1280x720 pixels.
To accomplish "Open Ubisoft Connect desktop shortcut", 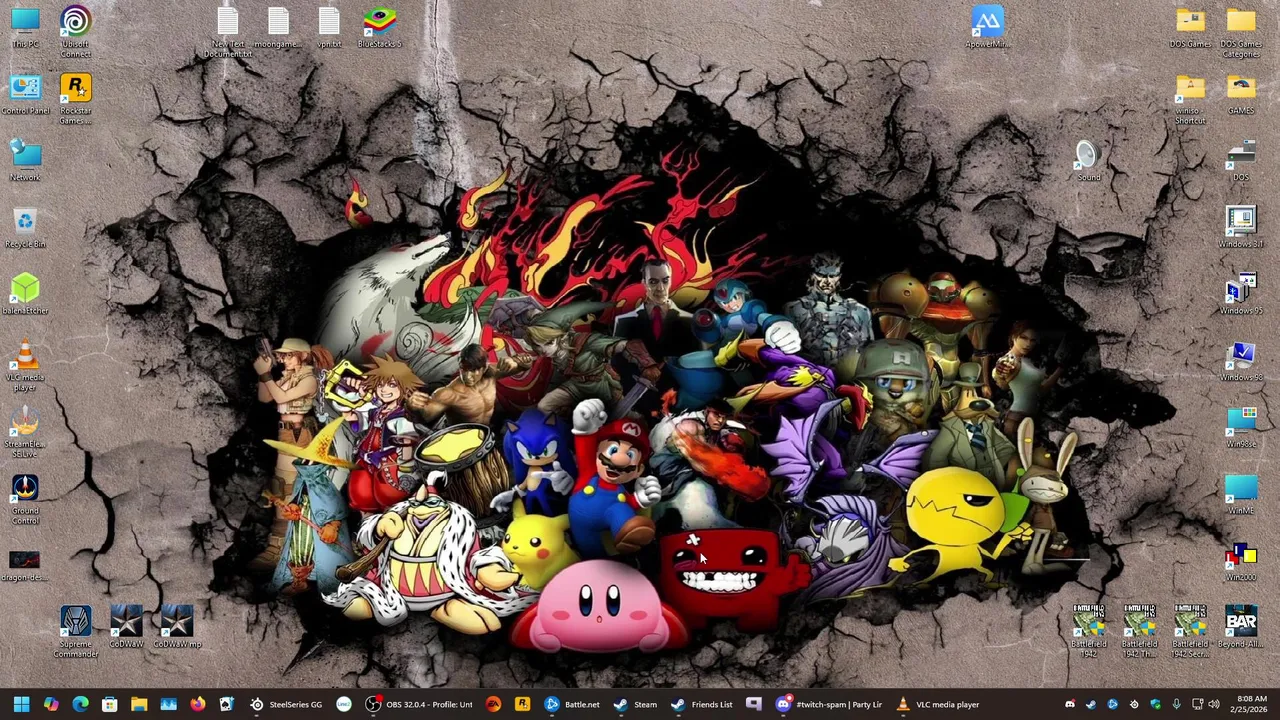I will point(75,32).
